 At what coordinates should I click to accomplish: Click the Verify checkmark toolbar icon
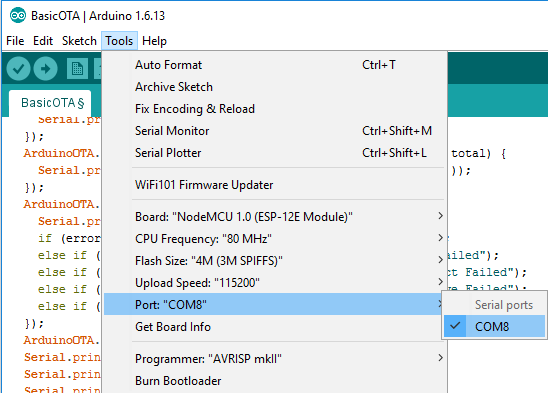click(18, 69)
